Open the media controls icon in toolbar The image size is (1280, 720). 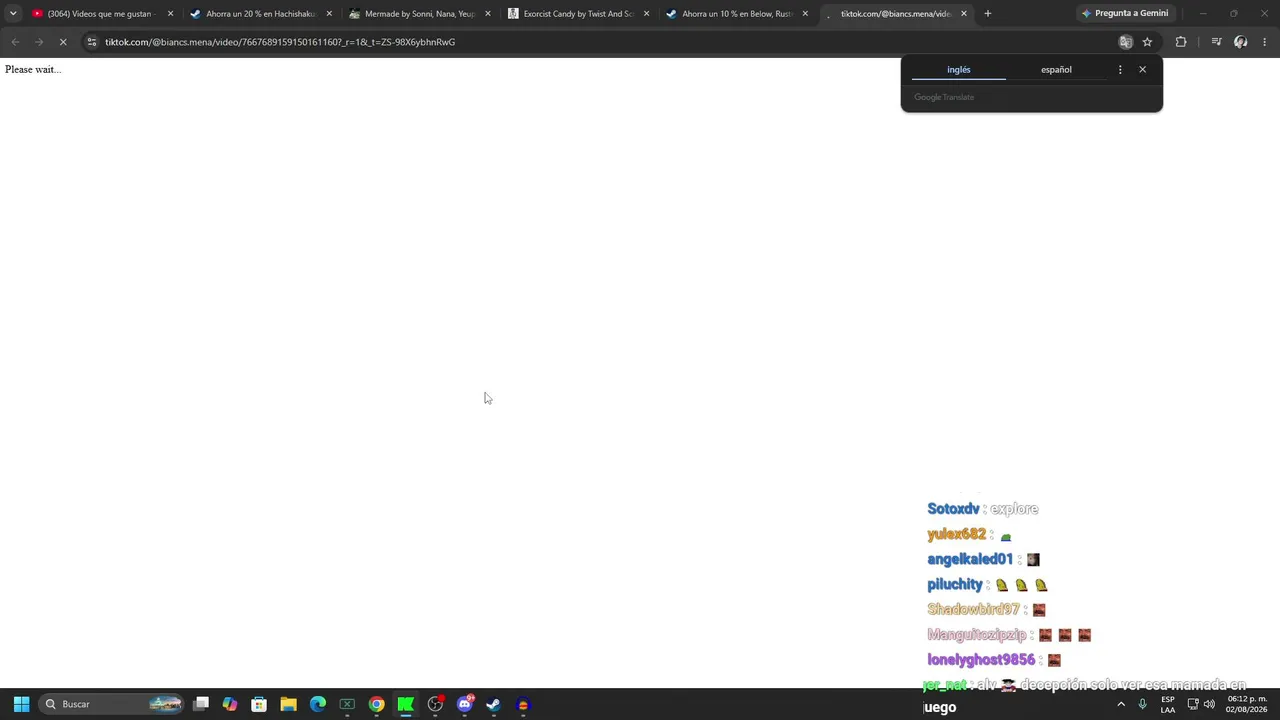[x=1216, y=42]
